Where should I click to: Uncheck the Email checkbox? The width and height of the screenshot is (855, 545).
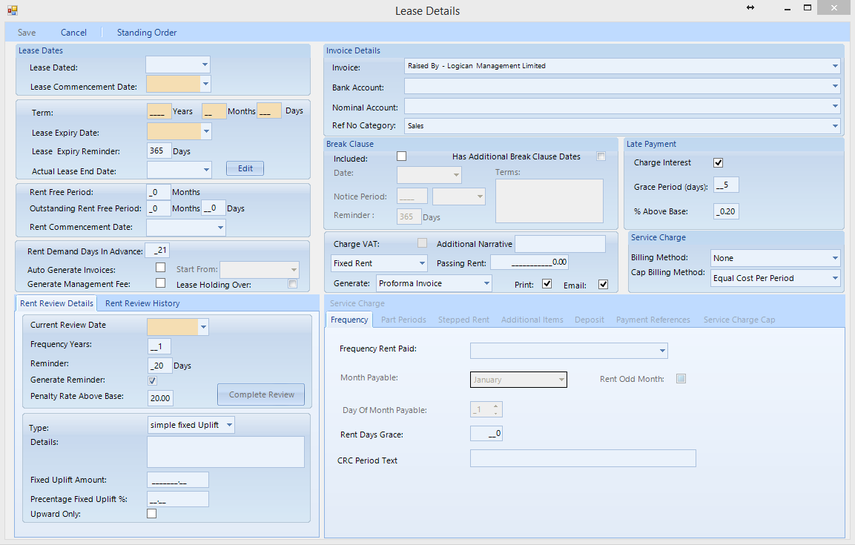pyautogui.click(x=603, y=284)
